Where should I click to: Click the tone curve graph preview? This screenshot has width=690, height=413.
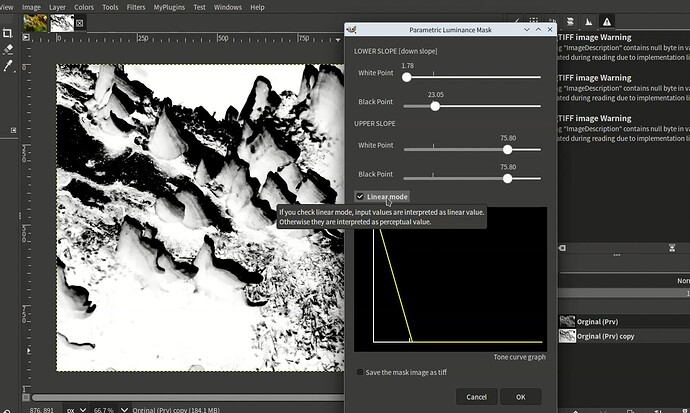[x=451, y=279]
